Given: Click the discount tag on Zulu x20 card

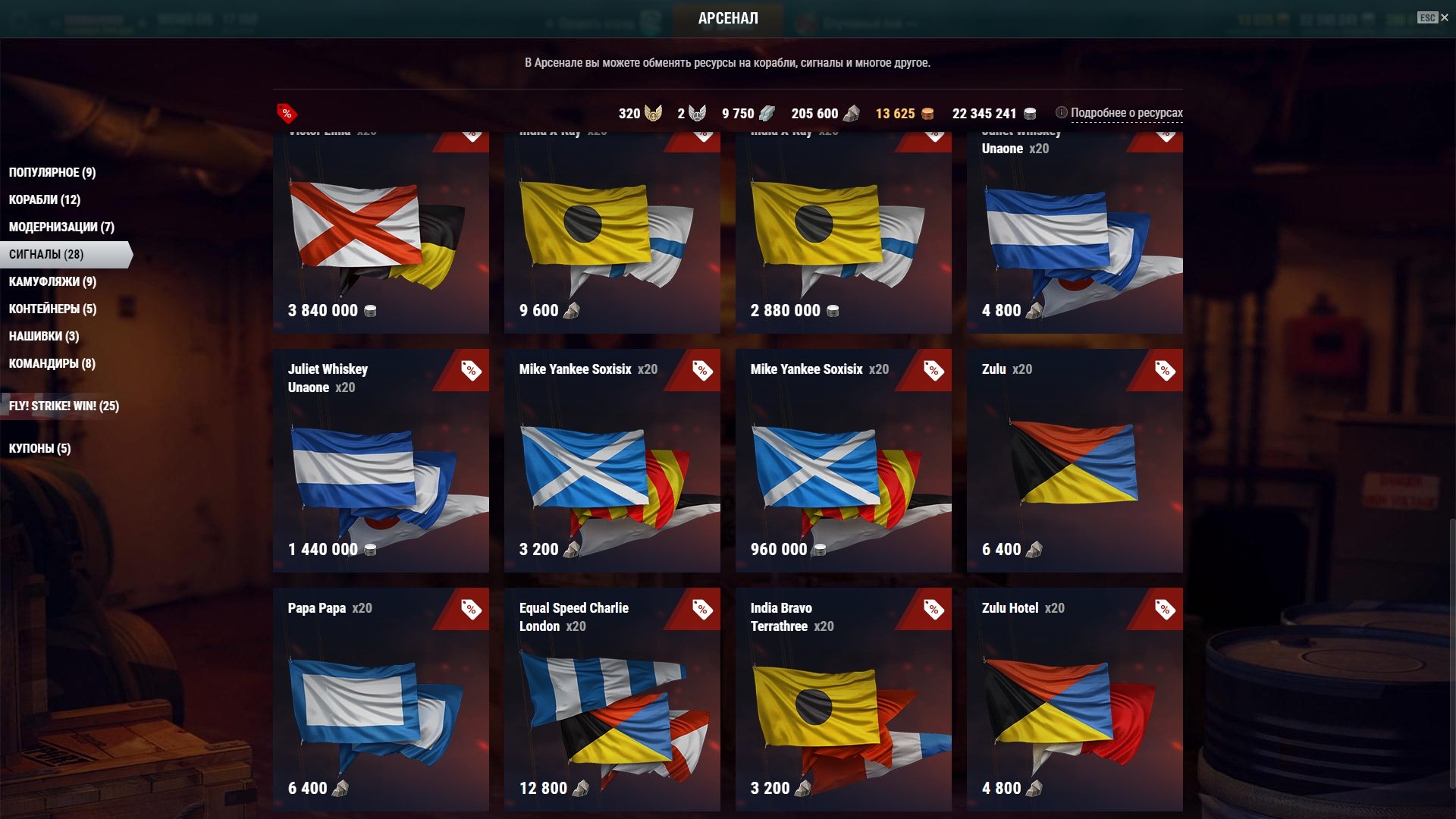Looking at the screenshot, I should pos(1164,370).
